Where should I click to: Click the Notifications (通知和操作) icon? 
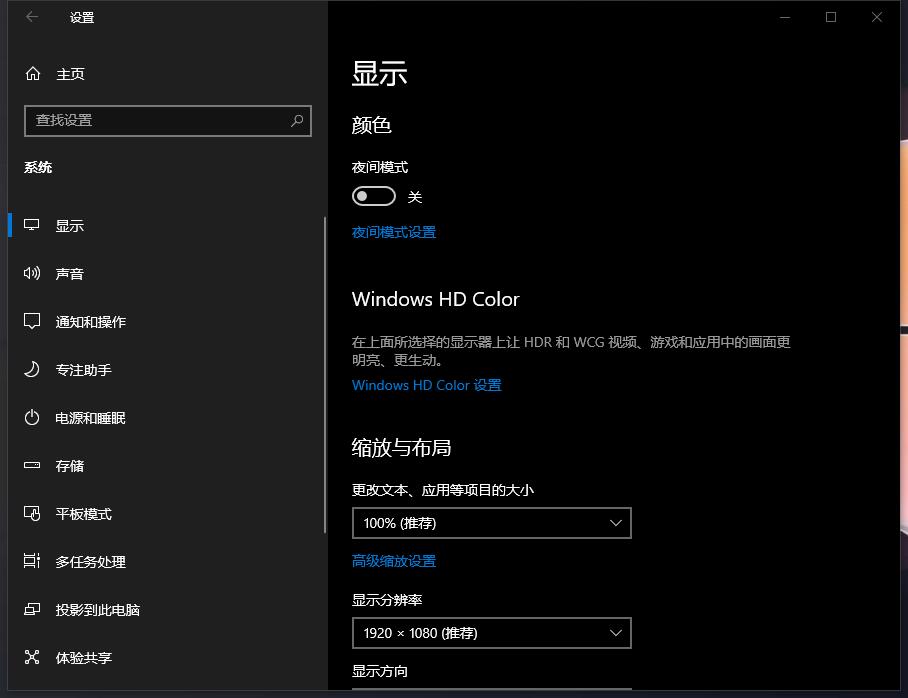pos(33,322)
